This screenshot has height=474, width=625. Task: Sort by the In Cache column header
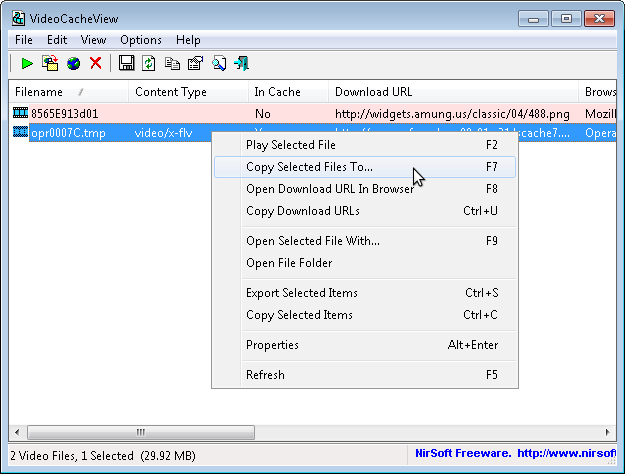pos(288,92)
